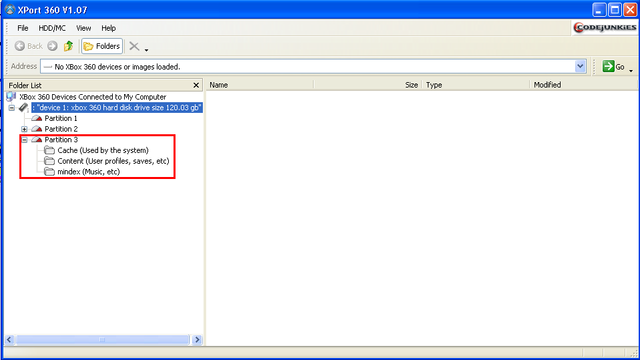Open the Help menu

click(109, 28)
